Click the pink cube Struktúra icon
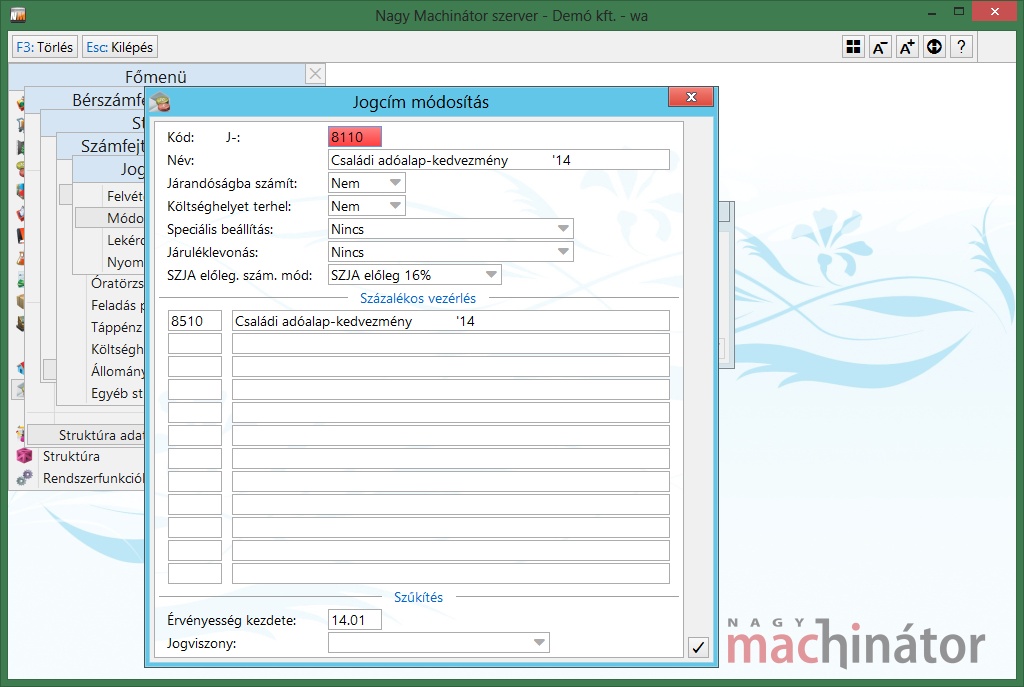 coord(24,456)
